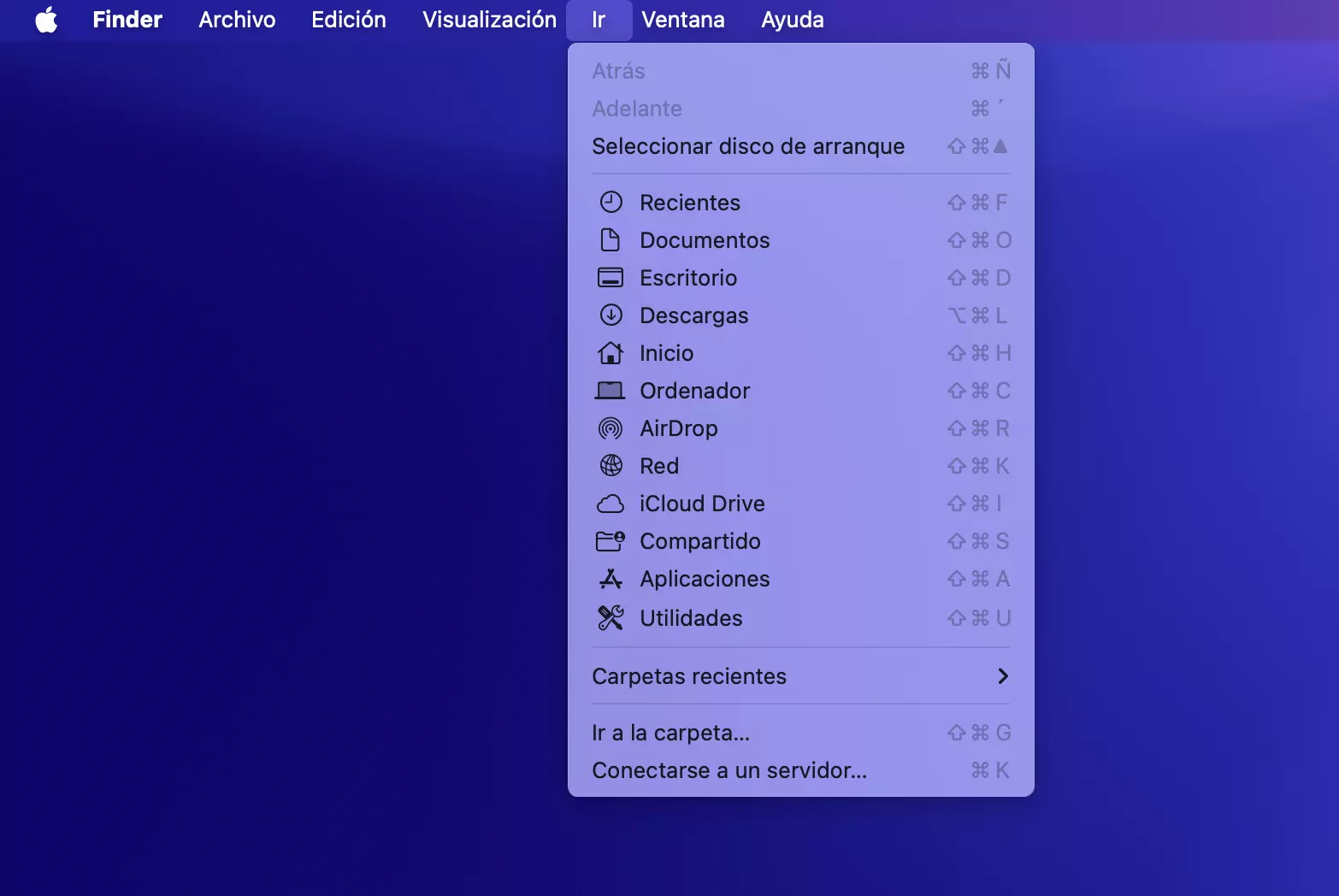Select Ordenador entry
The width and height of the screenshot is (1339, 896).
click(x=801, y=391)
